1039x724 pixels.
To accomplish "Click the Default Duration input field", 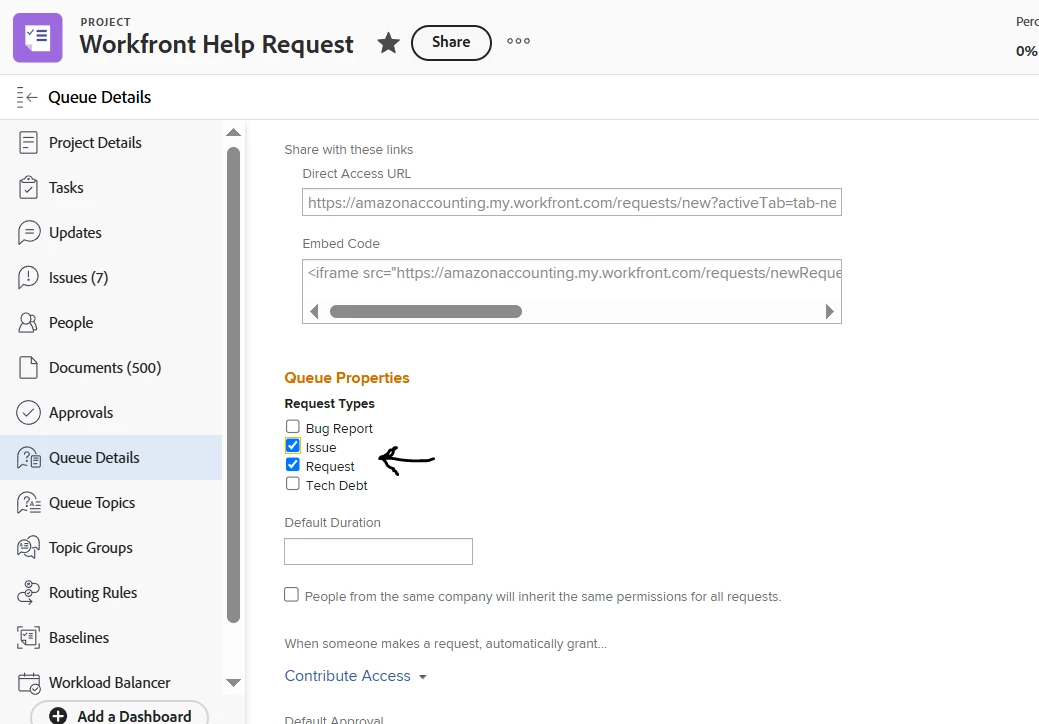I will 378,551.
